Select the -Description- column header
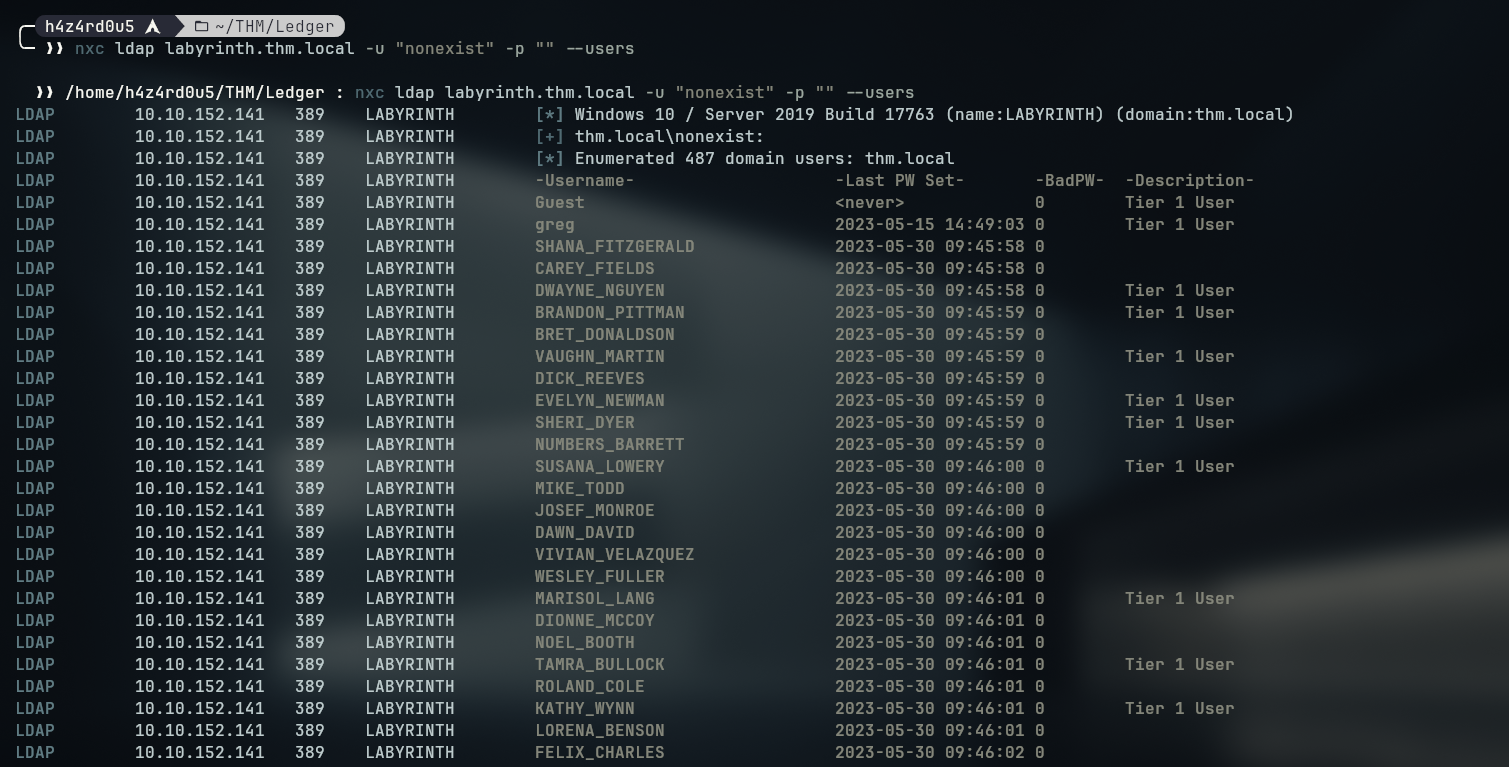 pyautogui.click(x=1189, y=180)
